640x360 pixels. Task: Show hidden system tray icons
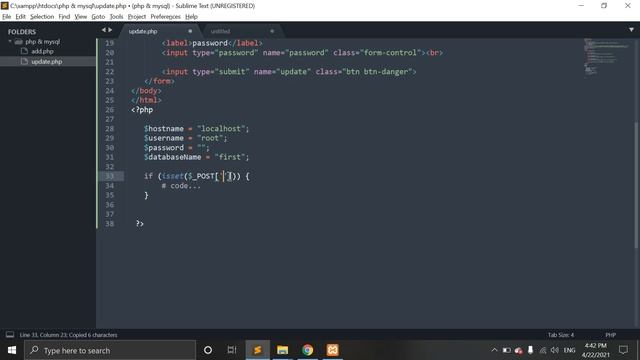click(x=494, y=350)
